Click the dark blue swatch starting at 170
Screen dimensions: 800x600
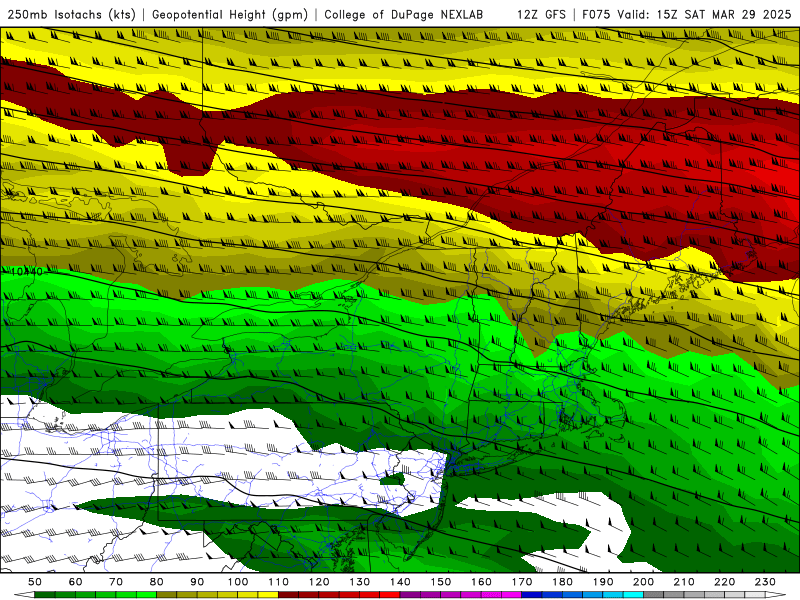pyautogui.click(x=532, y=595)
